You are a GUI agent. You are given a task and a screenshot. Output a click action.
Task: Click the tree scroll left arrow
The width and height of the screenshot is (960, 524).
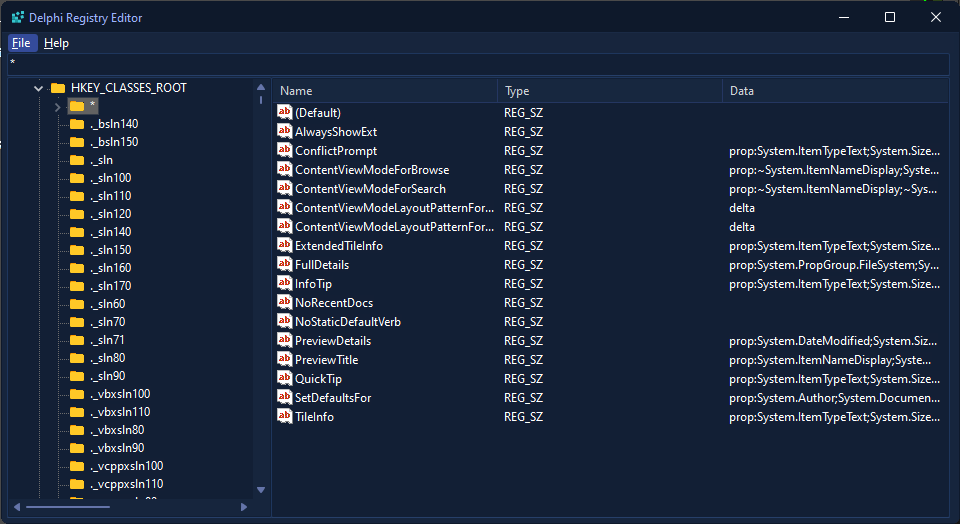coord(17,507)
